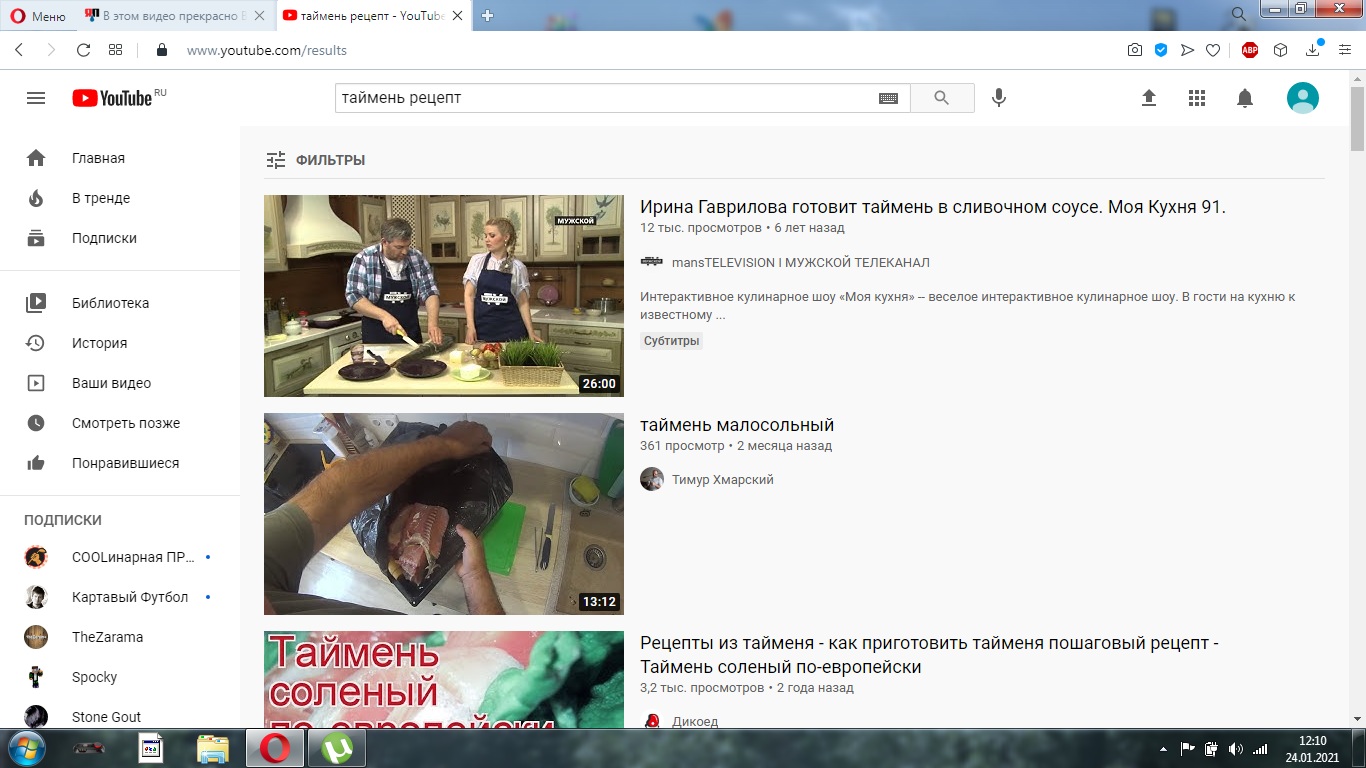The height and width of the screenshot is (768, 1366).
Task: Click the 'Таймень соленый' red-text thumbnail
Action: coord(444,680)
